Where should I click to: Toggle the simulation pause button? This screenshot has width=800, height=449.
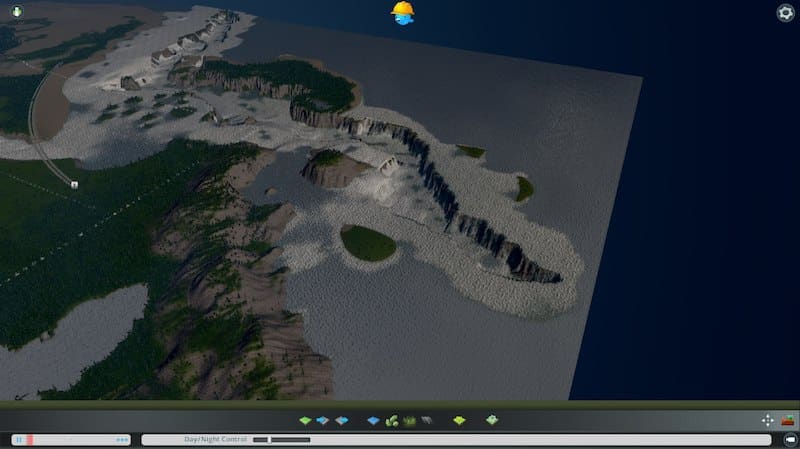[x=18, y=439]
